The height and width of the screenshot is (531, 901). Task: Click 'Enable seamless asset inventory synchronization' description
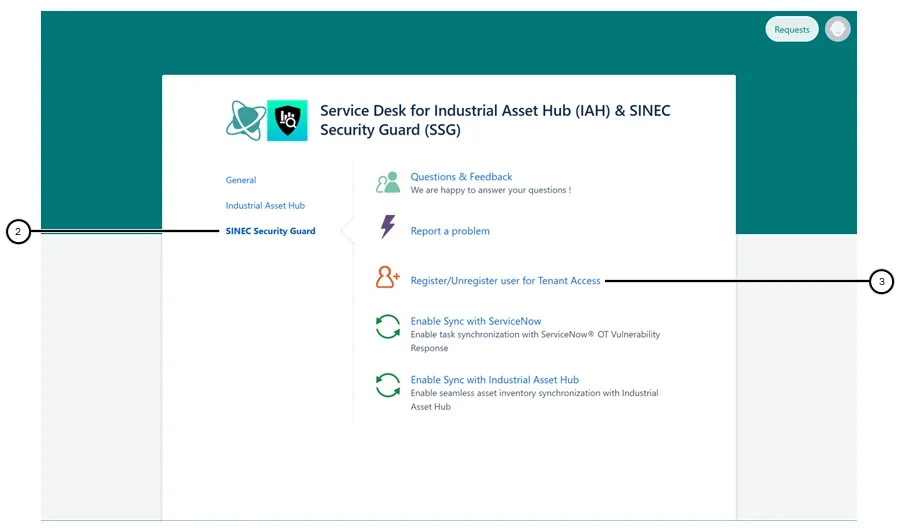[x=534, y=400]
